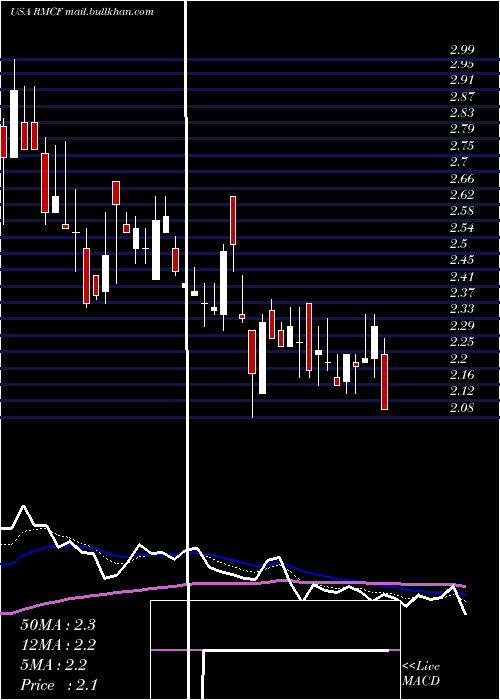Select the 2.66 price axis label
Screen dimensions: 500x700
tap(462, 179)
